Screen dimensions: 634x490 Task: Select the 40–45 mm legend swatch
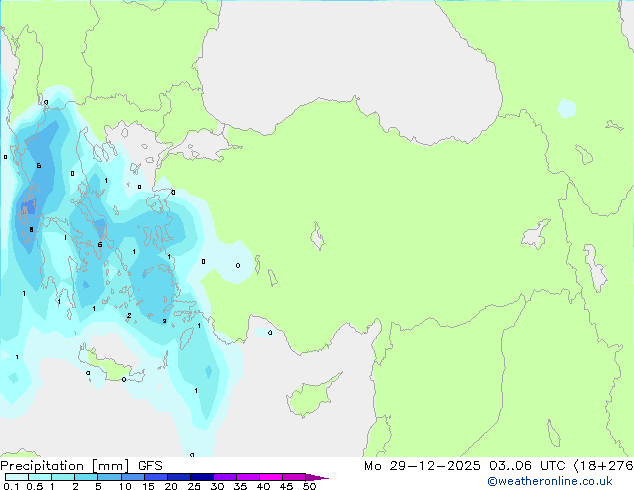271,477
